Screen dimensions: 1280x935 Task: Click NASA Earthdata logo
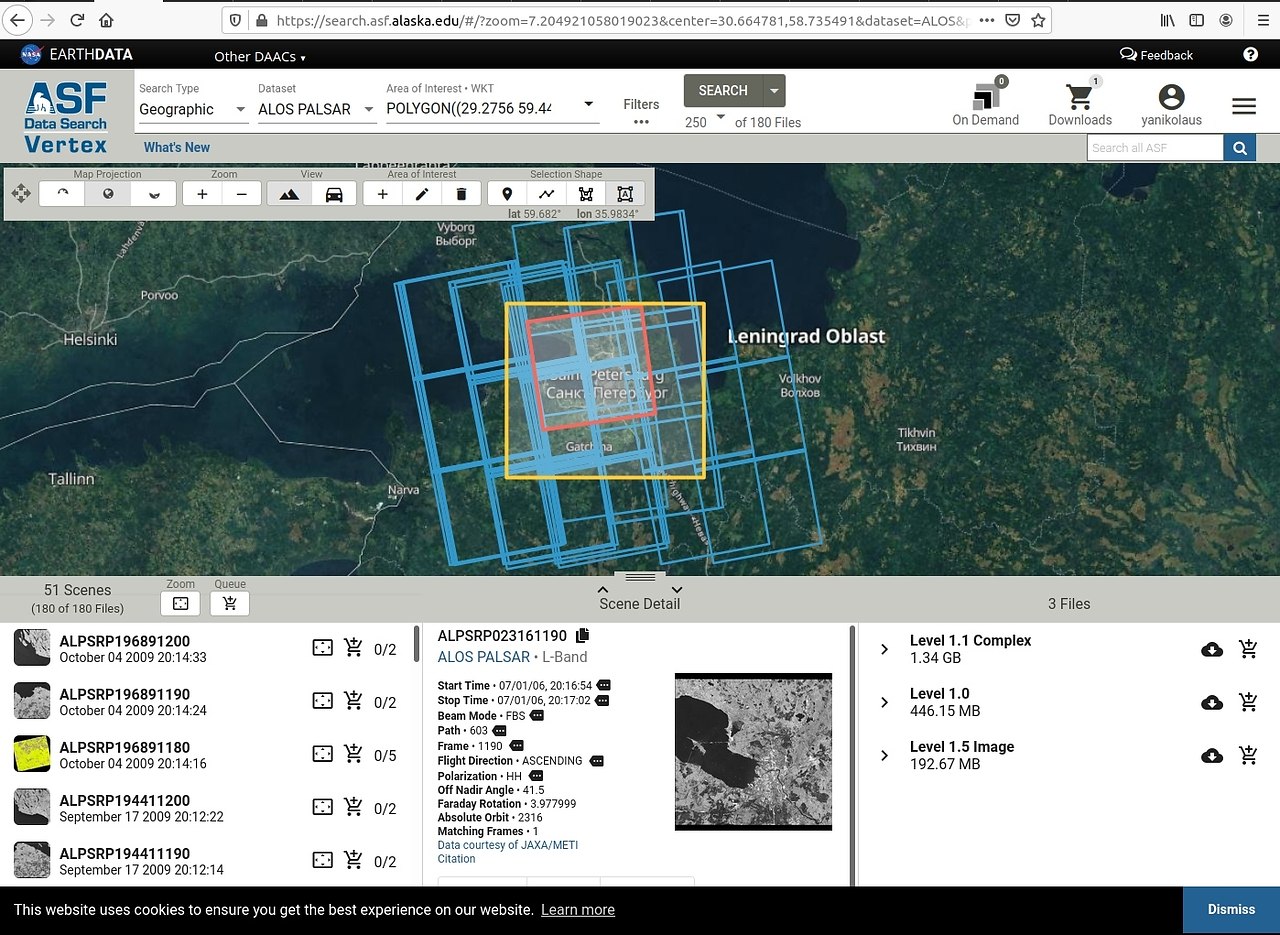tap(77, 55)
